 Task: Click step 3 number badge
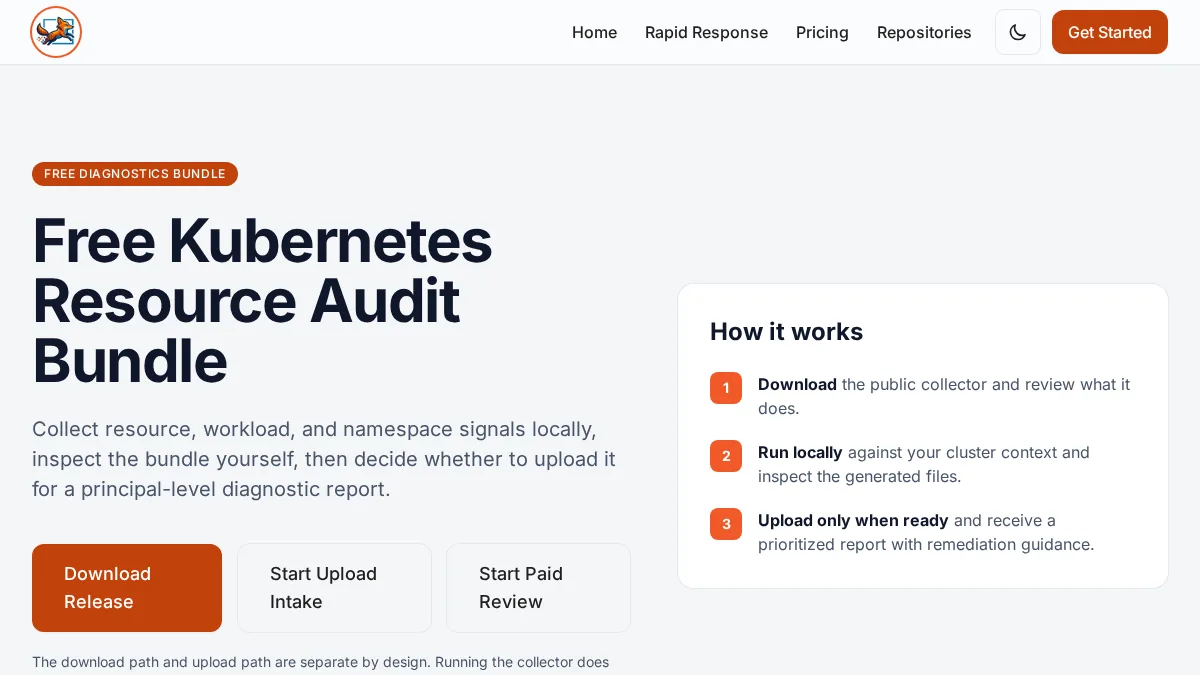click(x=726, y=524)
